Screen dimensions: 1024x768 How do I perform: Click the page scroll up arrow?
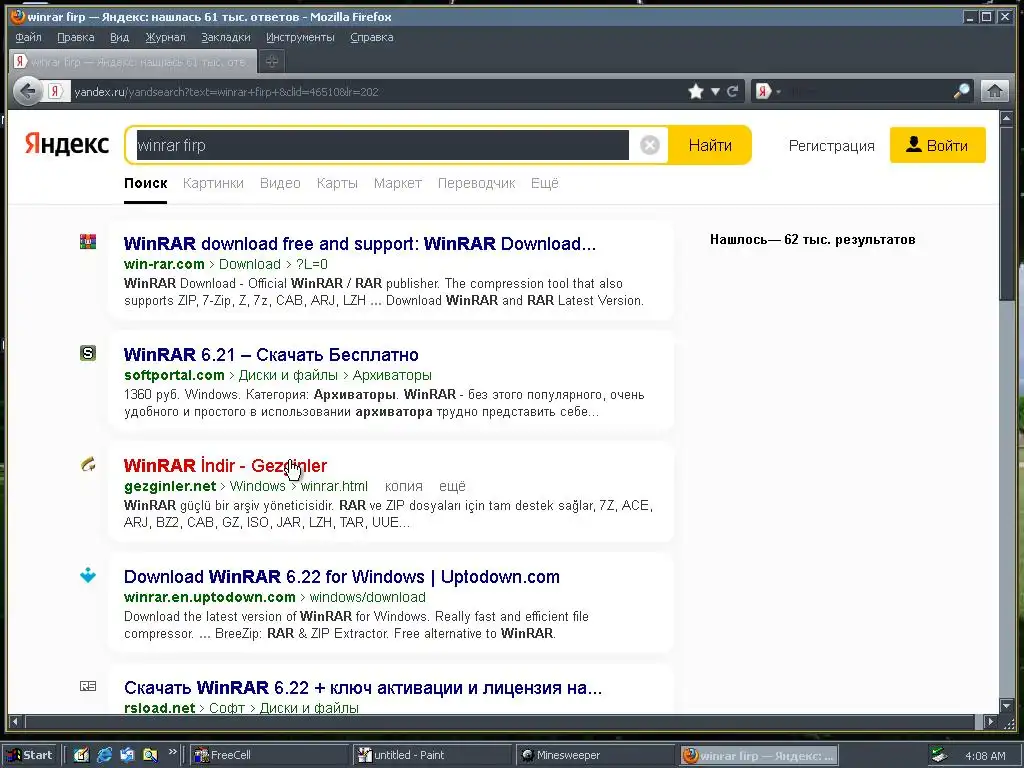coord(1006,118)
